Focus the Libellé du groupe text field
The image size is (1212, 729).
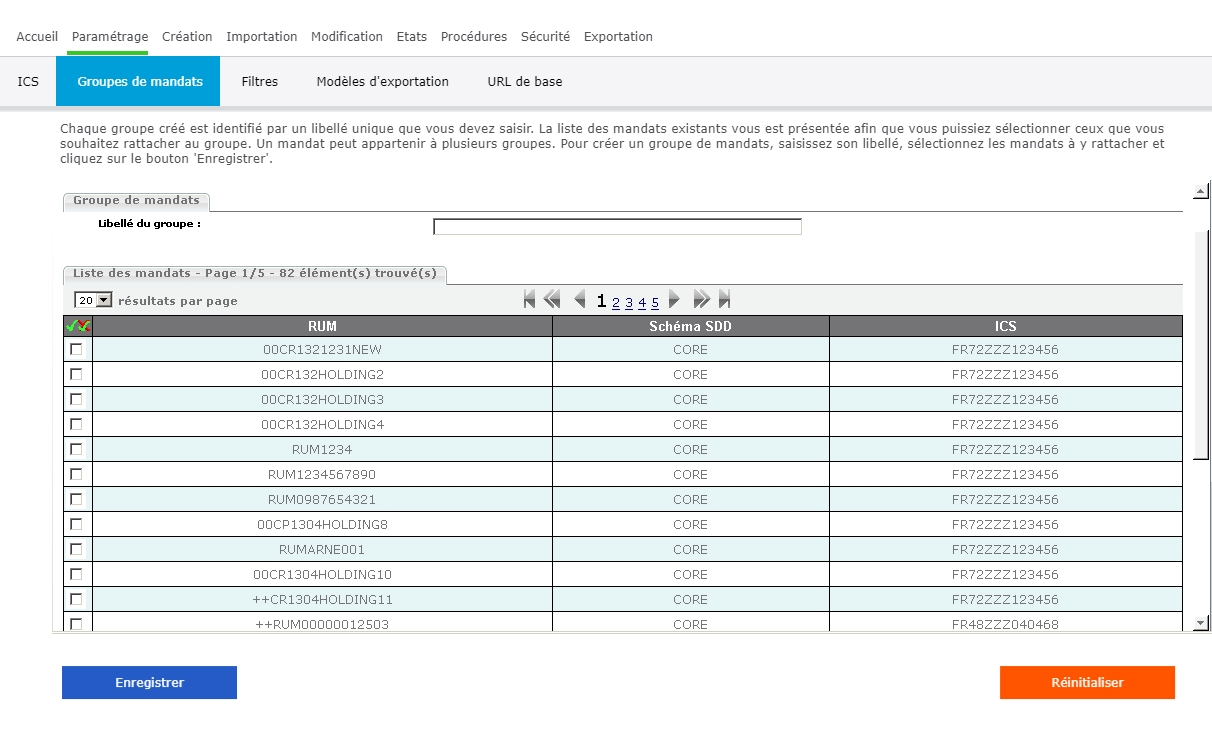pyautogui.click(x=617, y=227)
